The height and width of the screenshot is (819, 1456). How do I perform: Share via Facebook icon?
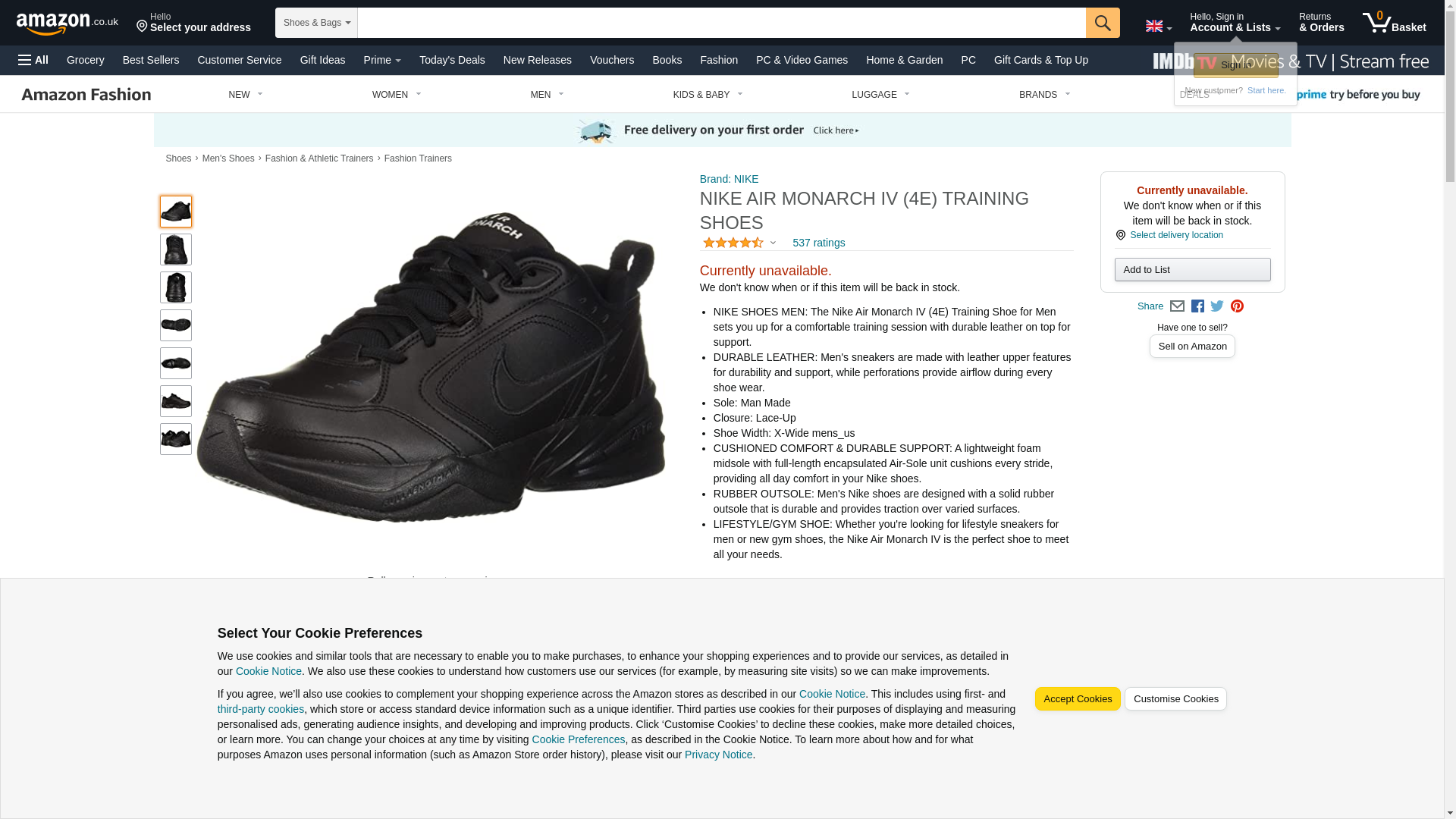1197,306
